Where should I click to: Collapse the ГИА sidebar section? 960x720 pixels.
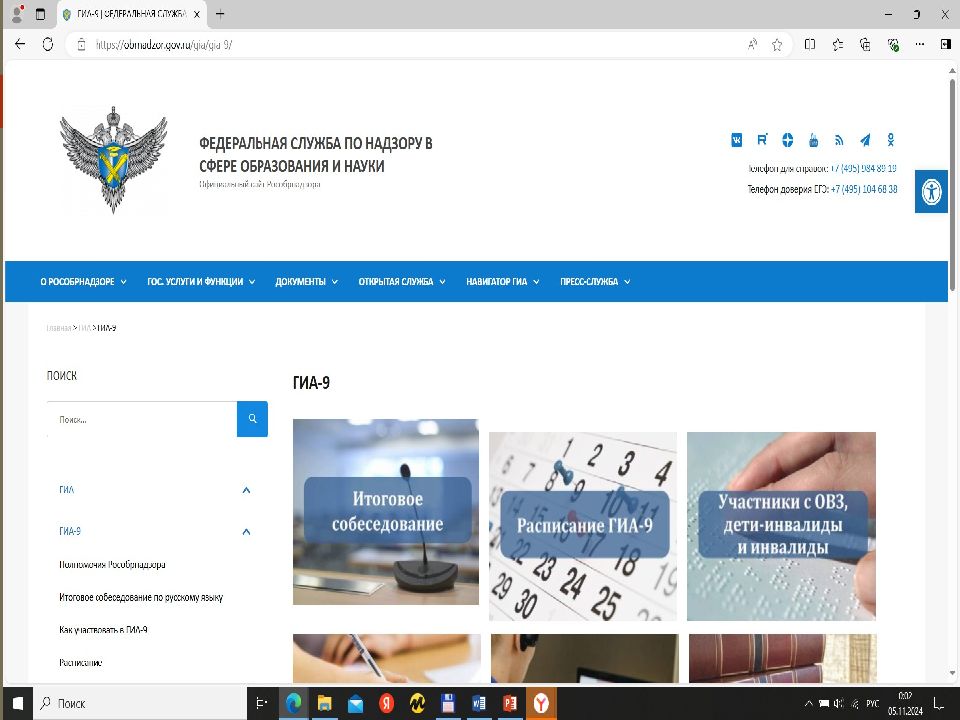246,490
